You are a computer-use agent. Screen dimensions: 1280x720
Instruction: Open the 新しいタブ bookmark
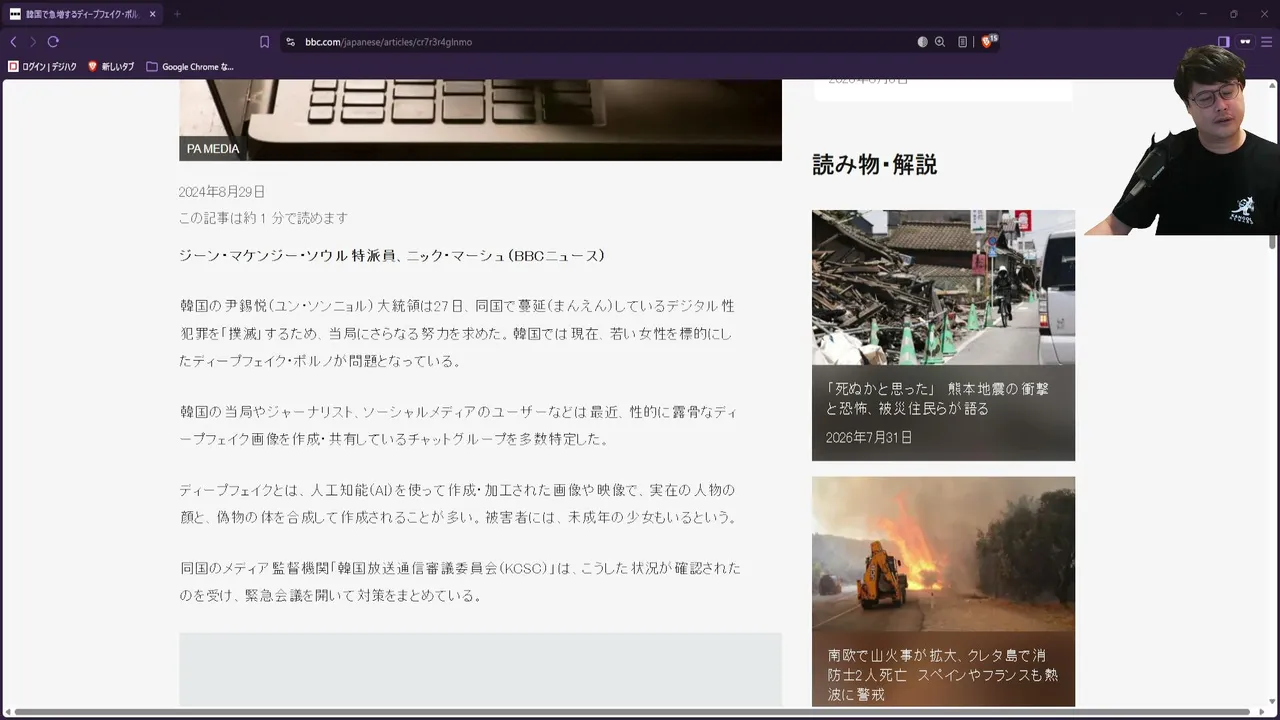[x=111, y=67]
